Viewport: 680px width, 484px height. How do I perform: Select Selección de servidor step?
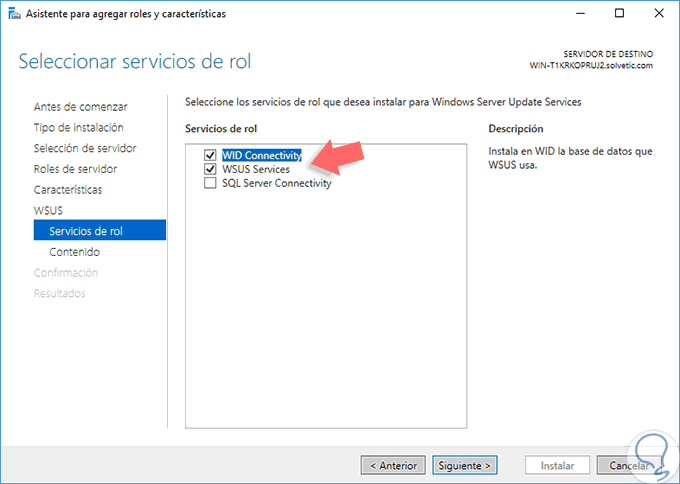click(x=85, y=148)
